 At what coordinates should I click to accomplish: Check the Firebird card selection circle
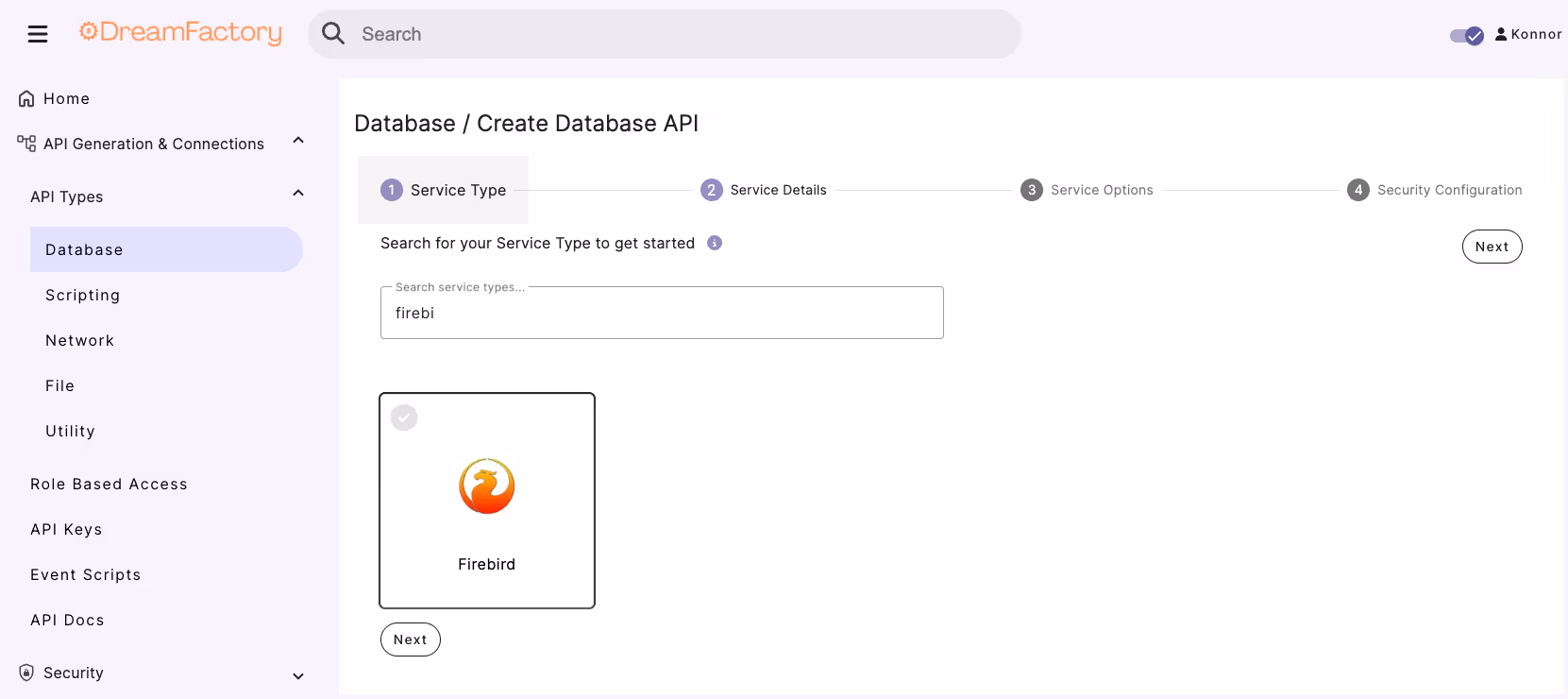coord(404,418)
